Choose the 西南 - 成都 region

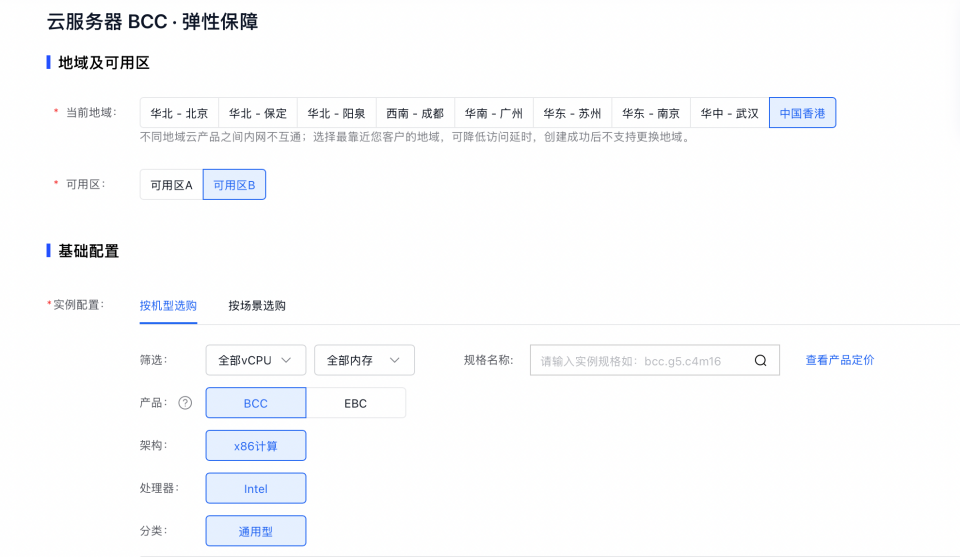pos(415,113)
